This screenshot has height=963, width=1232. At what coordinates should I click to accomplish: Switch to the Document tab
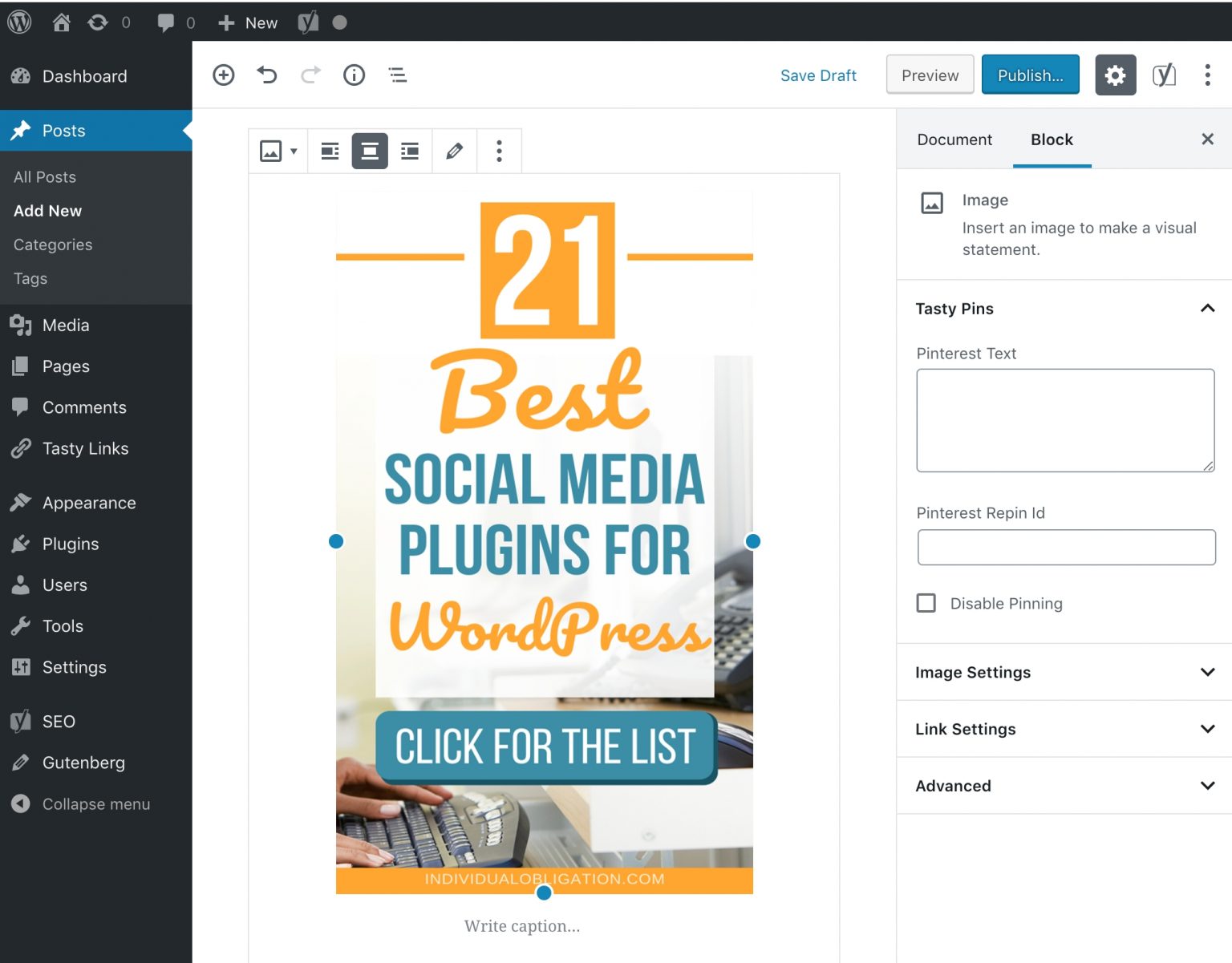954,140
